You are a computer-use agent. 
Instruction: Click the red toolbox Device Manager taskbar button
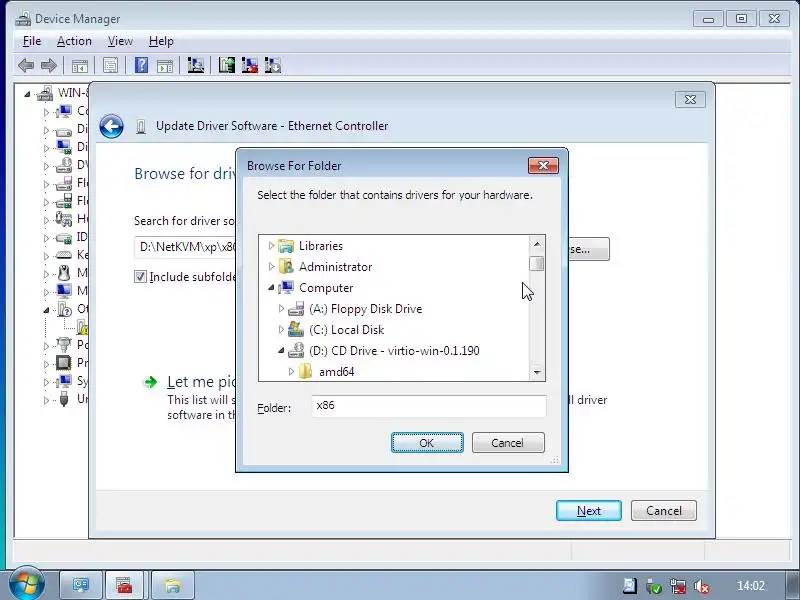coord(124,585)
